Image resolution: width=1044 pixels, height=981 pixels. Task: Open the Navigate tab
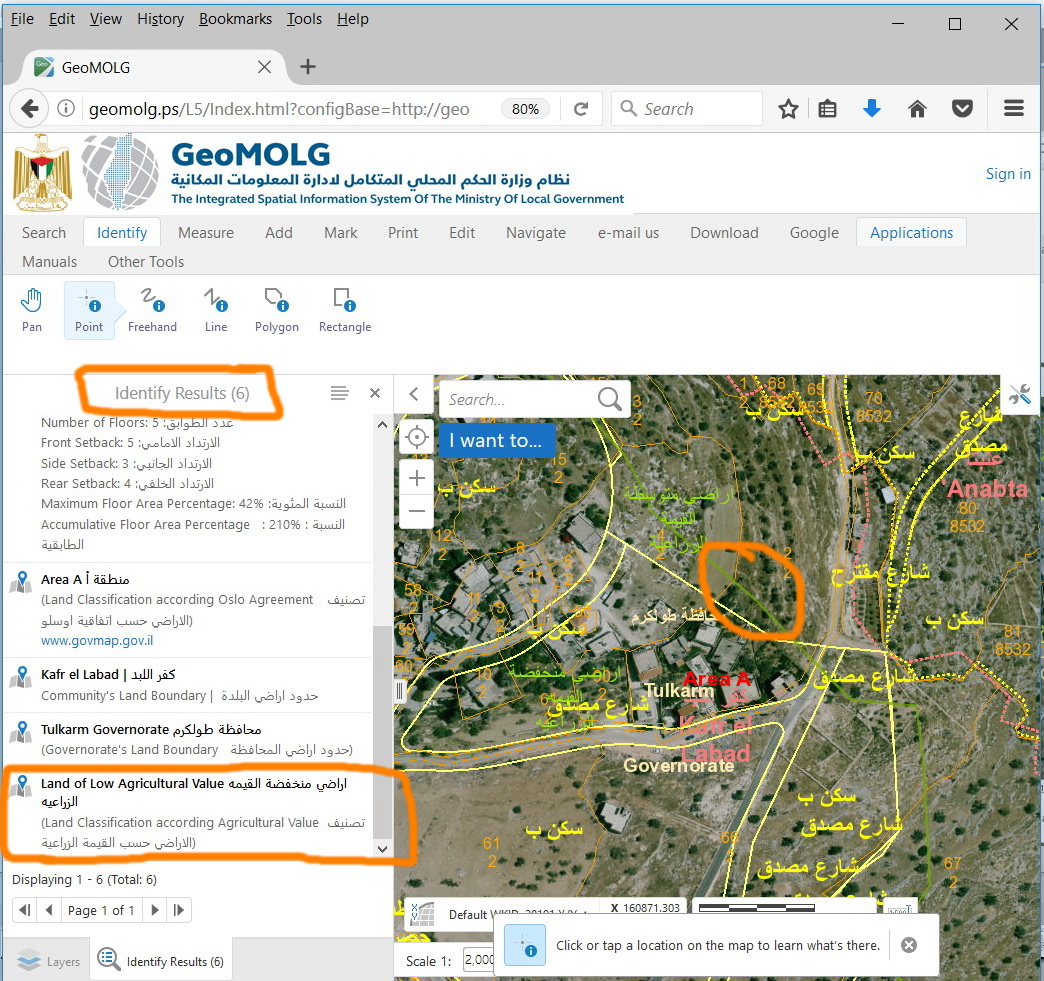(x=535, y=232)
